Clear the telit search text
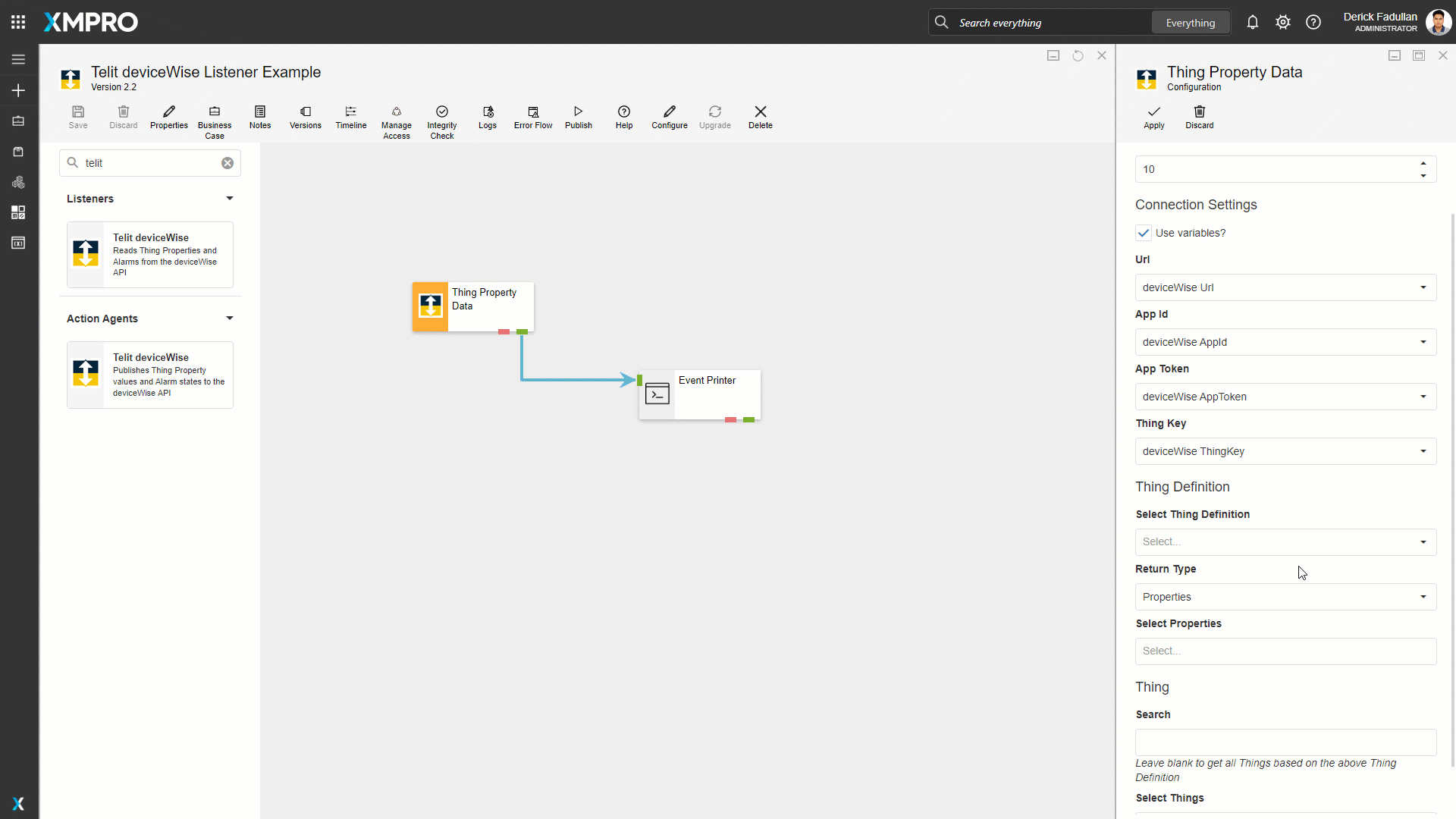 tap(227, 163)
